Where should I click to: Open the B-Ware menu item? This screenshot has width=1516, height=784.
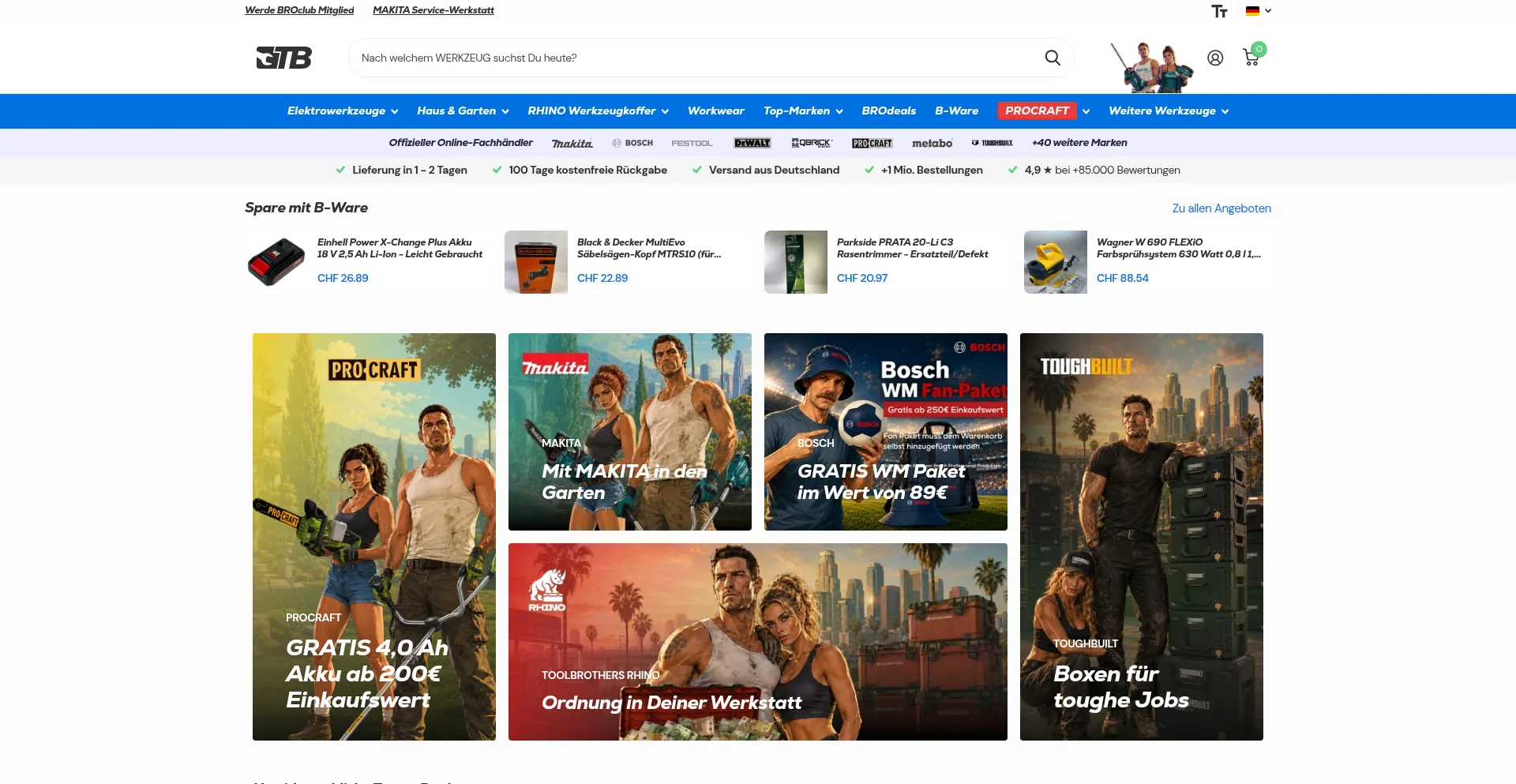(956, 111)
